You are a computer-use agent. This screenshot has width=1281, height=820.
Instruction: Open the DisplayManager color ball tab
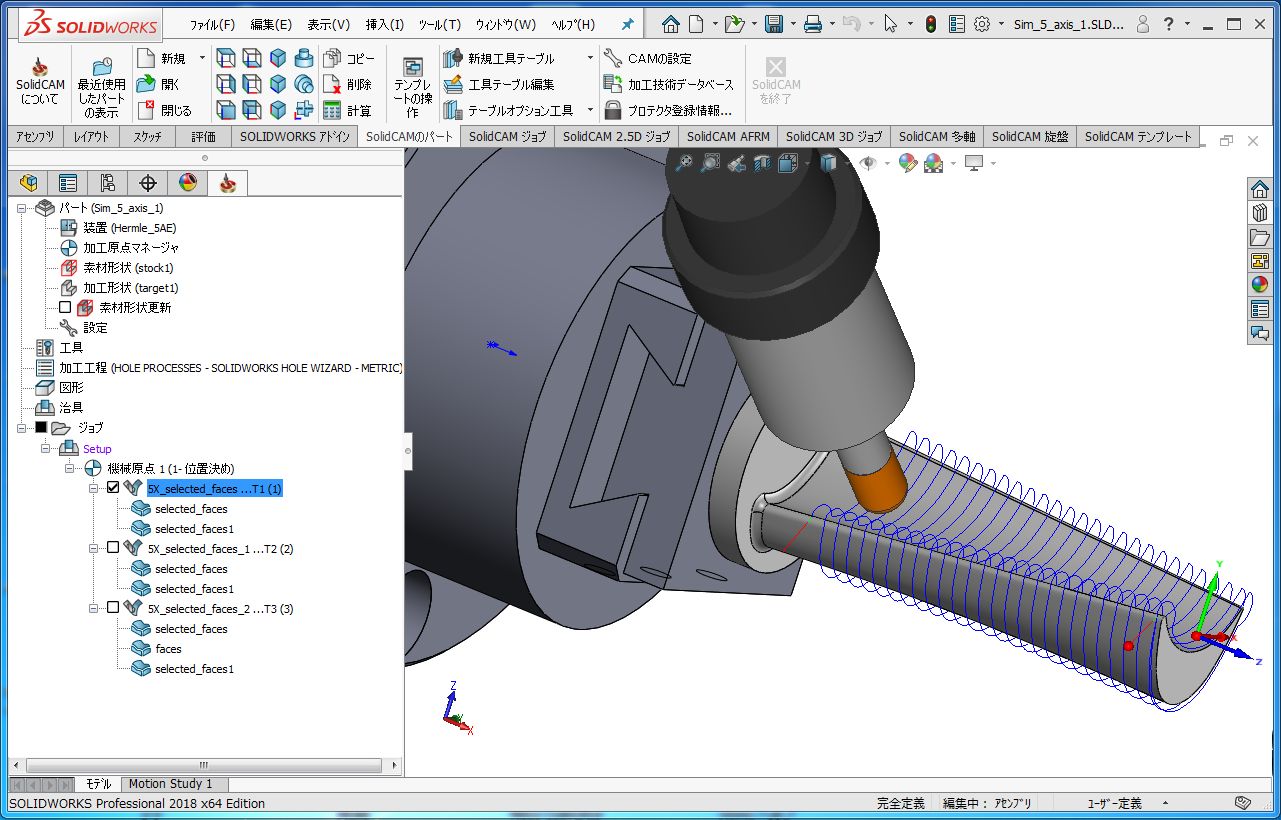coord(188,182)
